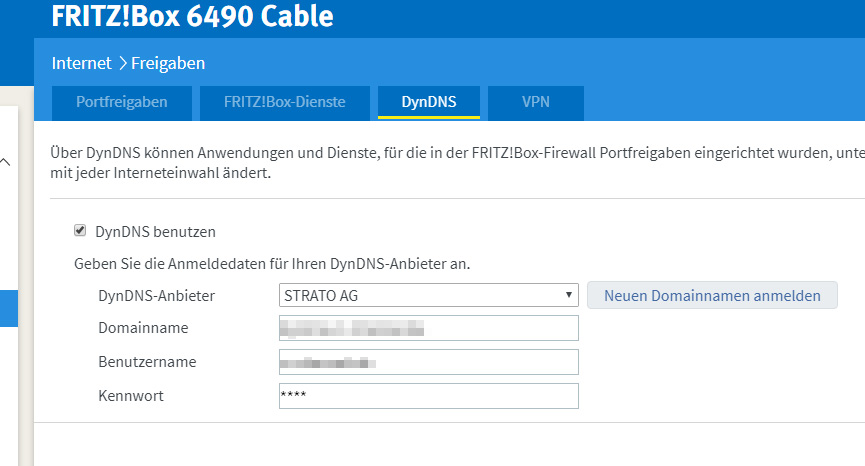865x466 pixels.
Task: Click the Internet breadcrumb link
Action: coord(81,64)
